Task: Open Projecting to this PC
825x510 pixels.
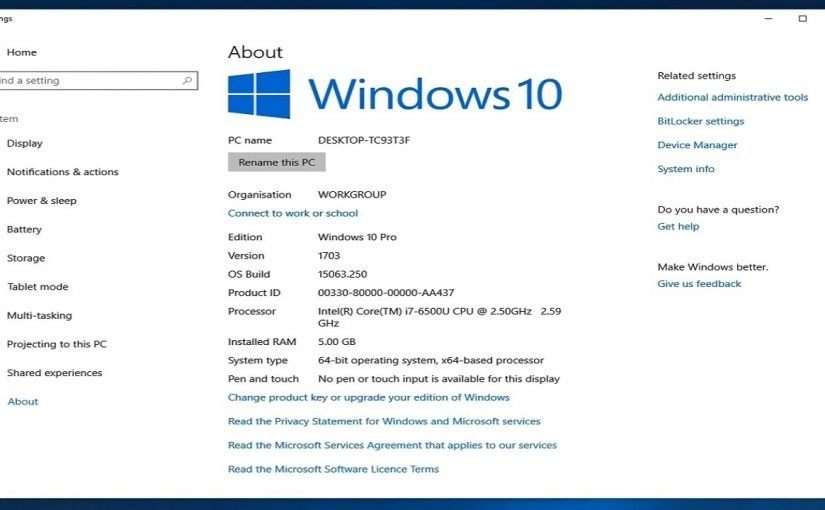Action: (57, 344)
